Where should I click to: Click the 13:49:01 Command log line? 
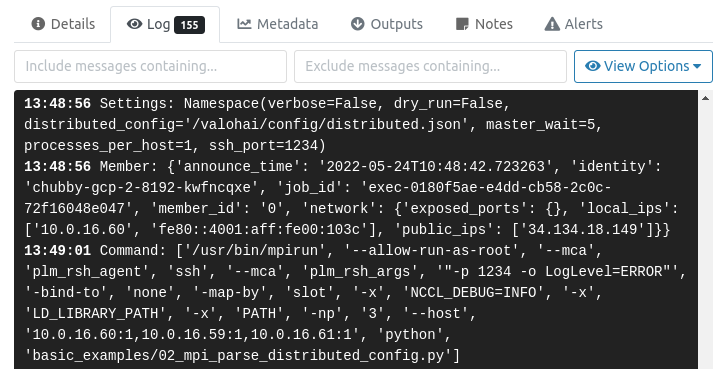[x=355, y=303]
